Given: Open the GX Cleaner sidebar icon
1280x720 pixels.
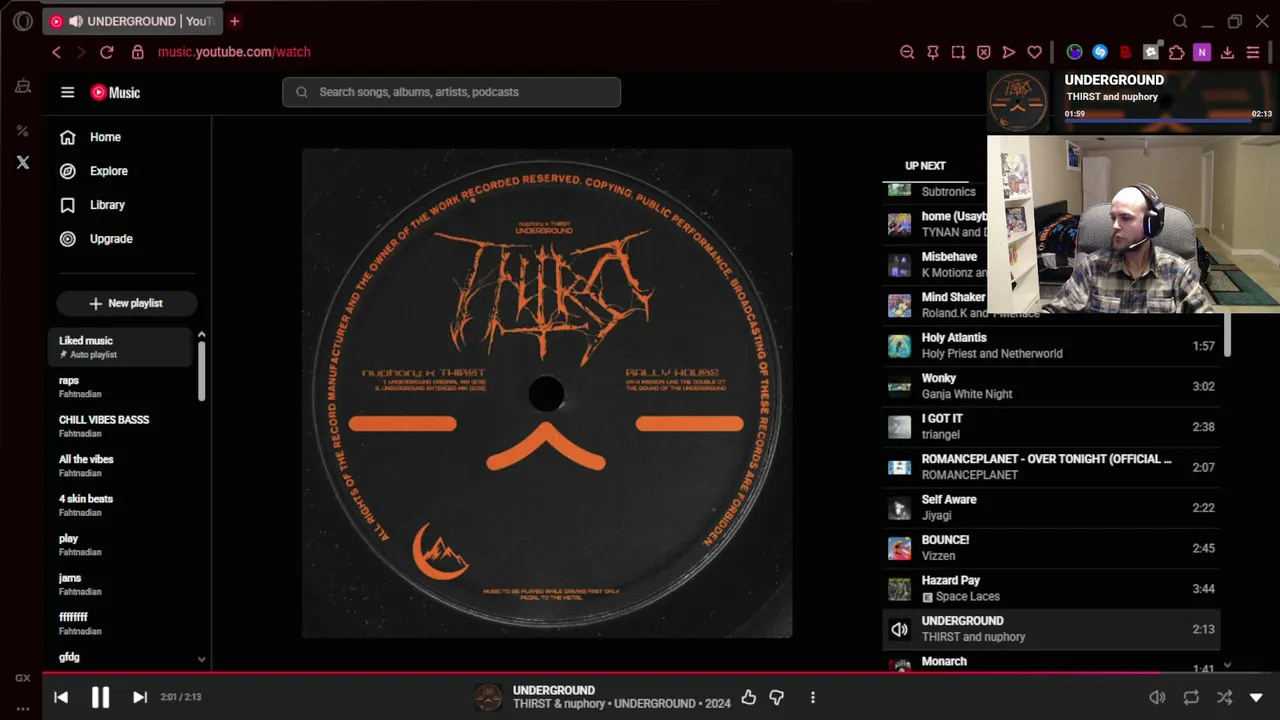Looking at the screenshot, I should [x=23, y=87].
